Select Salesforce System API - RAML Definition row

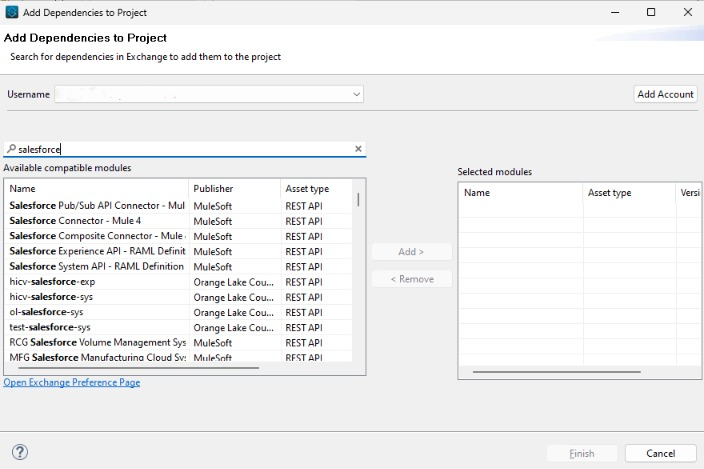click(x=178, y=267)
